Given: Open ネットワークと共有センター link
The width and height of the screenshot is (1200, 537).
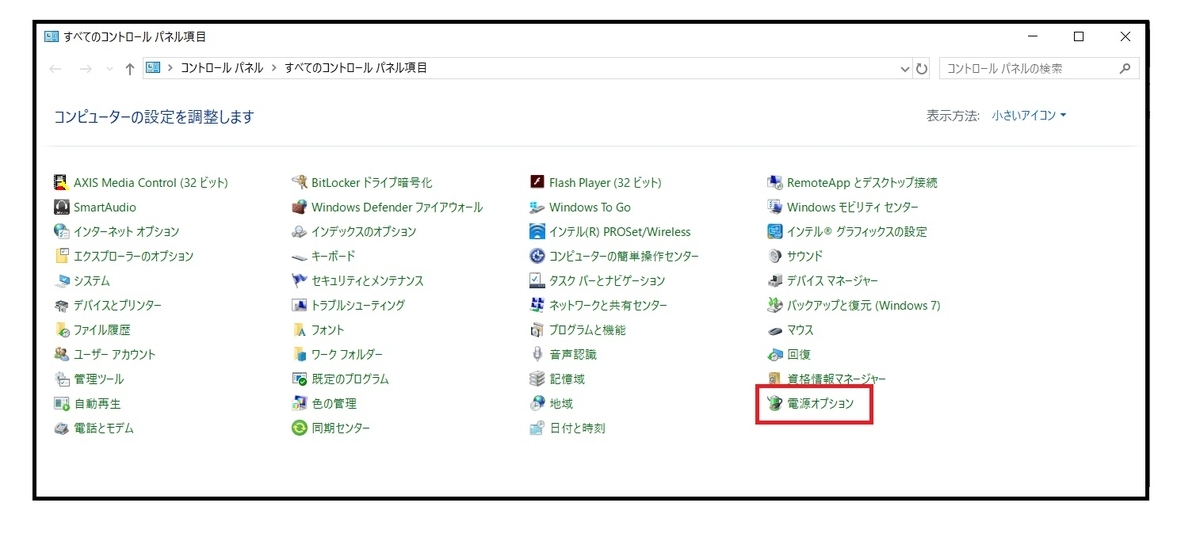Looking at the screenshot, I should point(608,305).
